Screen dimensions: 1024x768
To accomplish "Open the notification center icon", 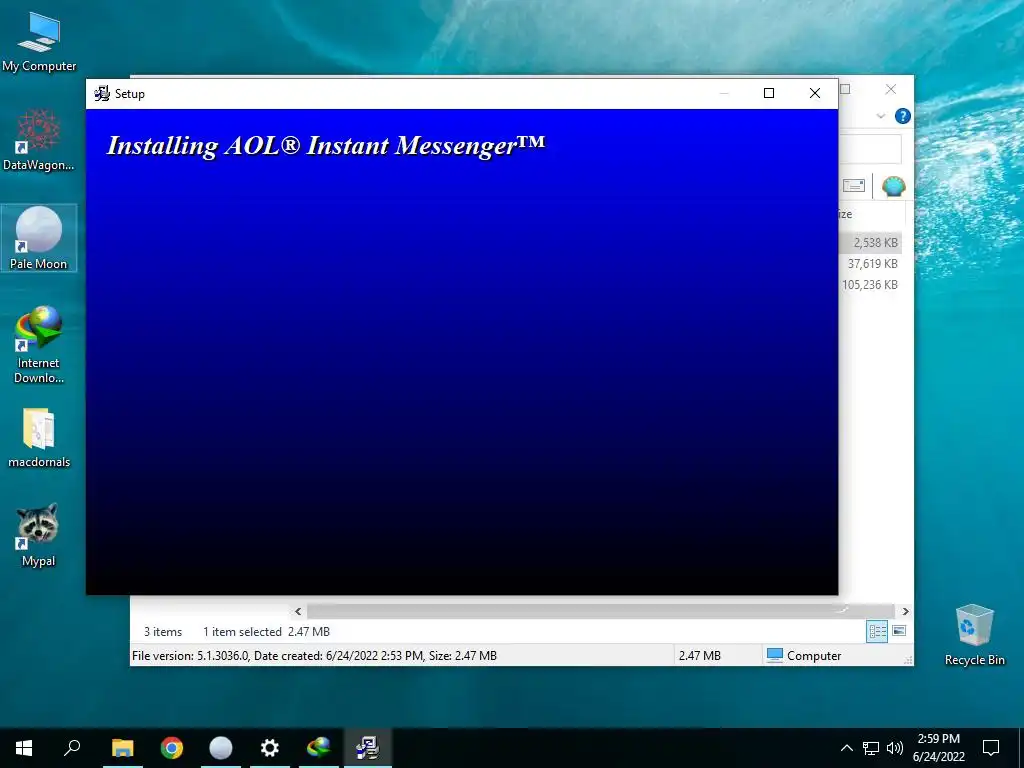I will pos(991,748).
